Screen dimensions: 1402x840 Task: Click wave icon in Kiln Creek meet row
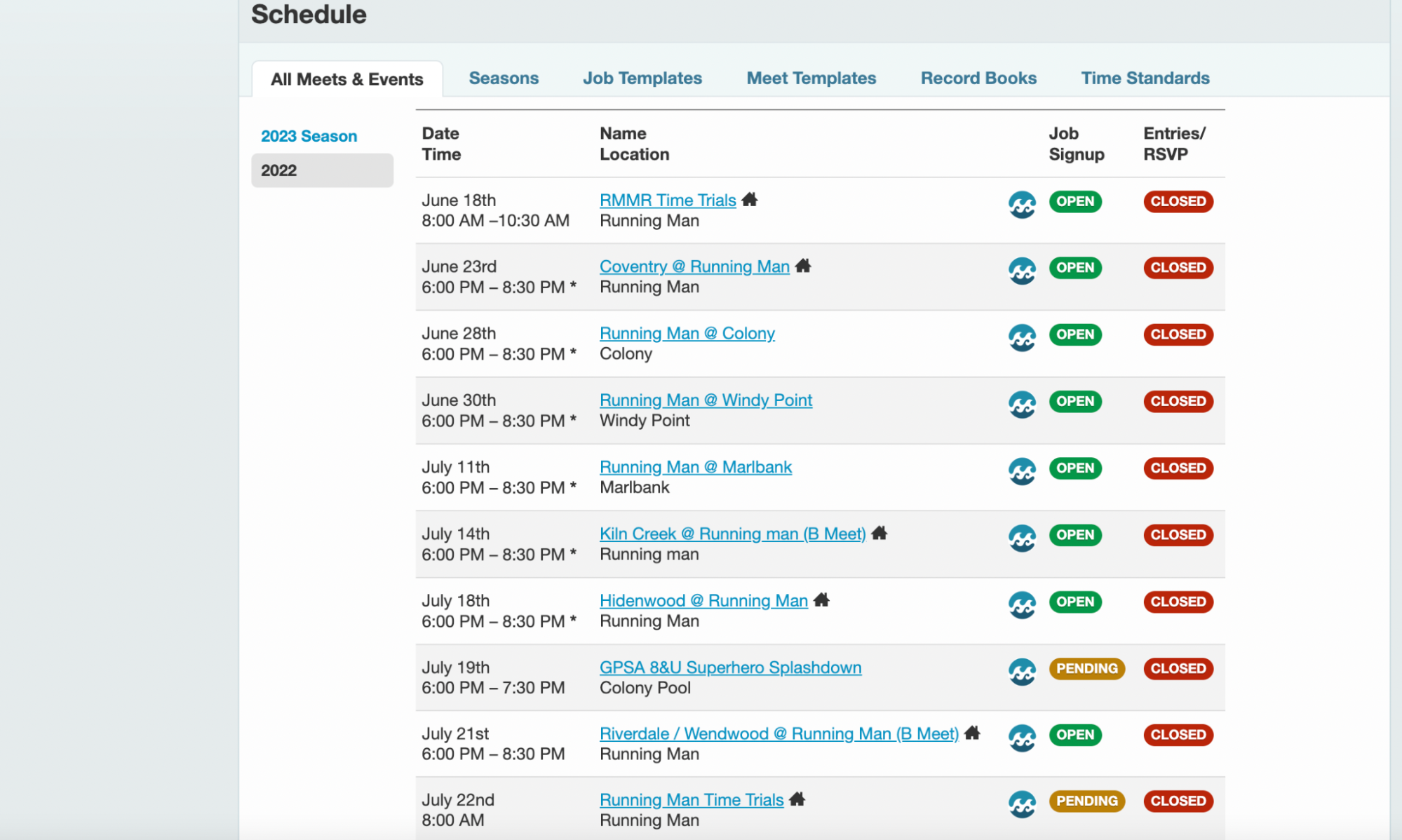(x=1022, y=538)
